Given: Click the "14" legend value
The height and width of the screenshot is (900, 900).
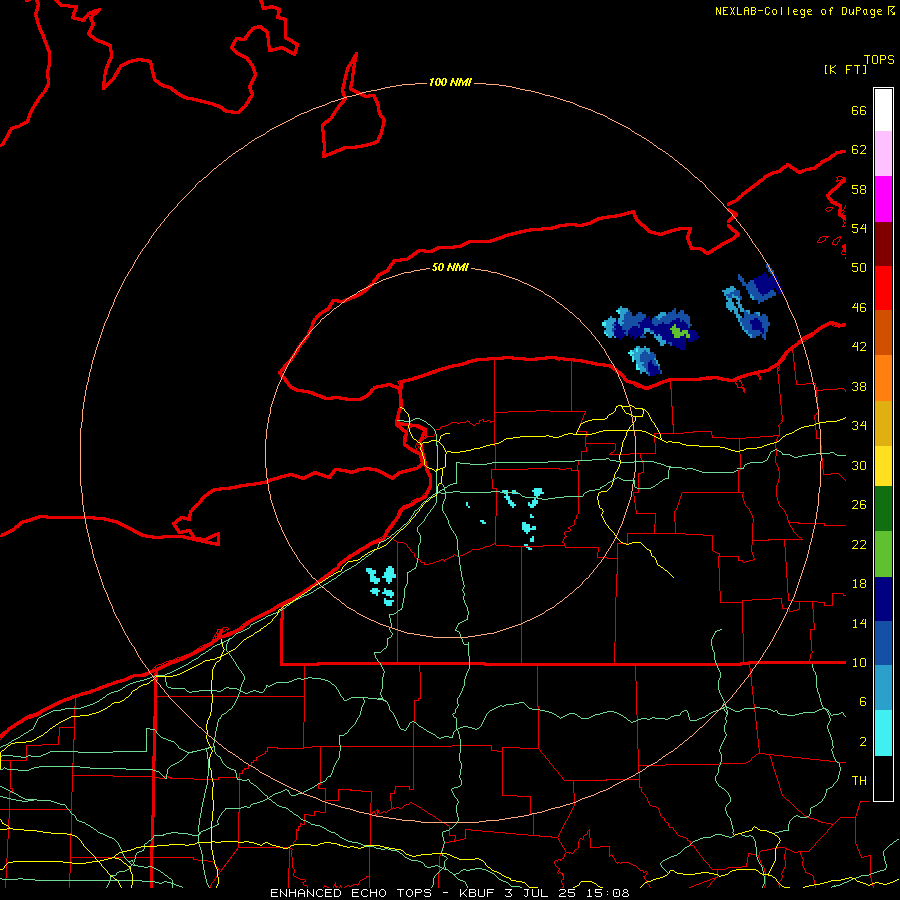Looking at the screenshot, I should [x=859, y=623].
